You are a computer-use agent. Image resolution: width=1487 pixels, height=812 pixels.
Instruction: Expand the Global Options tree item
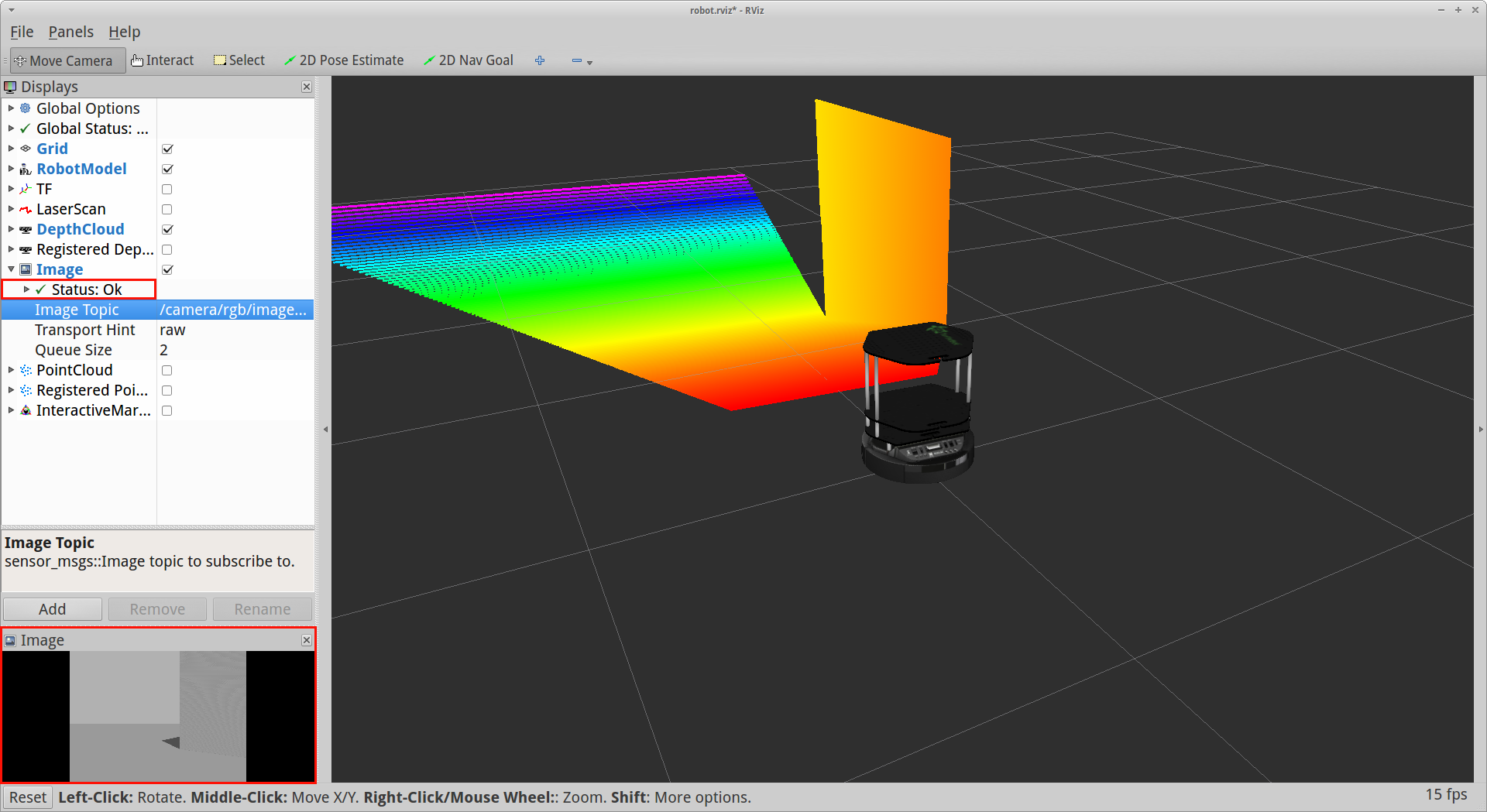pyautogui.click(x=11, y=108)
